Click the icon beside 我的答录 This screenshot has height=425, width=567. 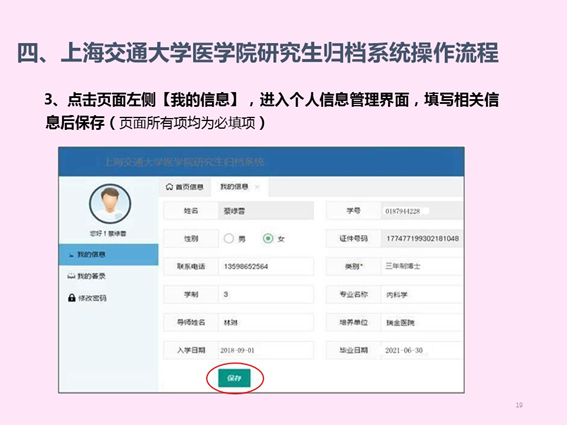pyautogui.click(x=71, y=277)
